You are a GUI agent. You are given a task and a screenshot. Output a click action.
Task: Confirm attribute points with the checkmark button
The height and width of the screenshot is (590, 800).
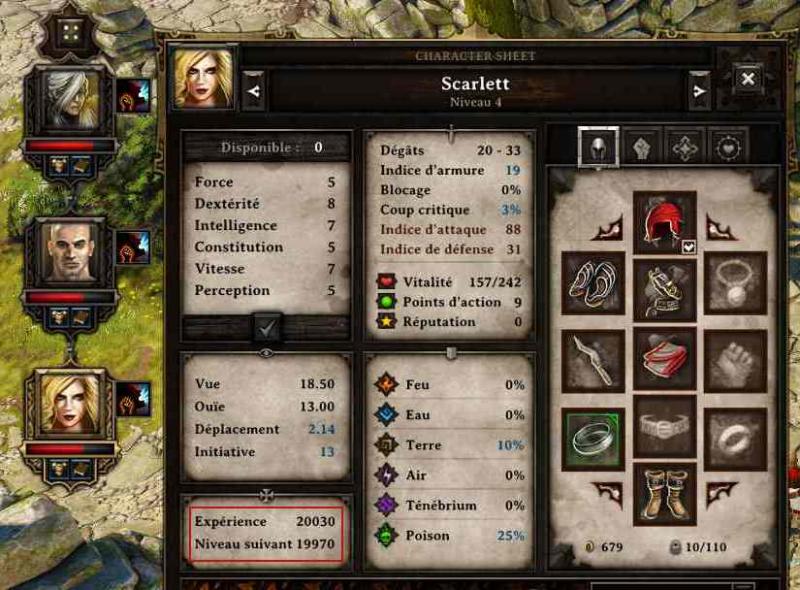point(267,328)
